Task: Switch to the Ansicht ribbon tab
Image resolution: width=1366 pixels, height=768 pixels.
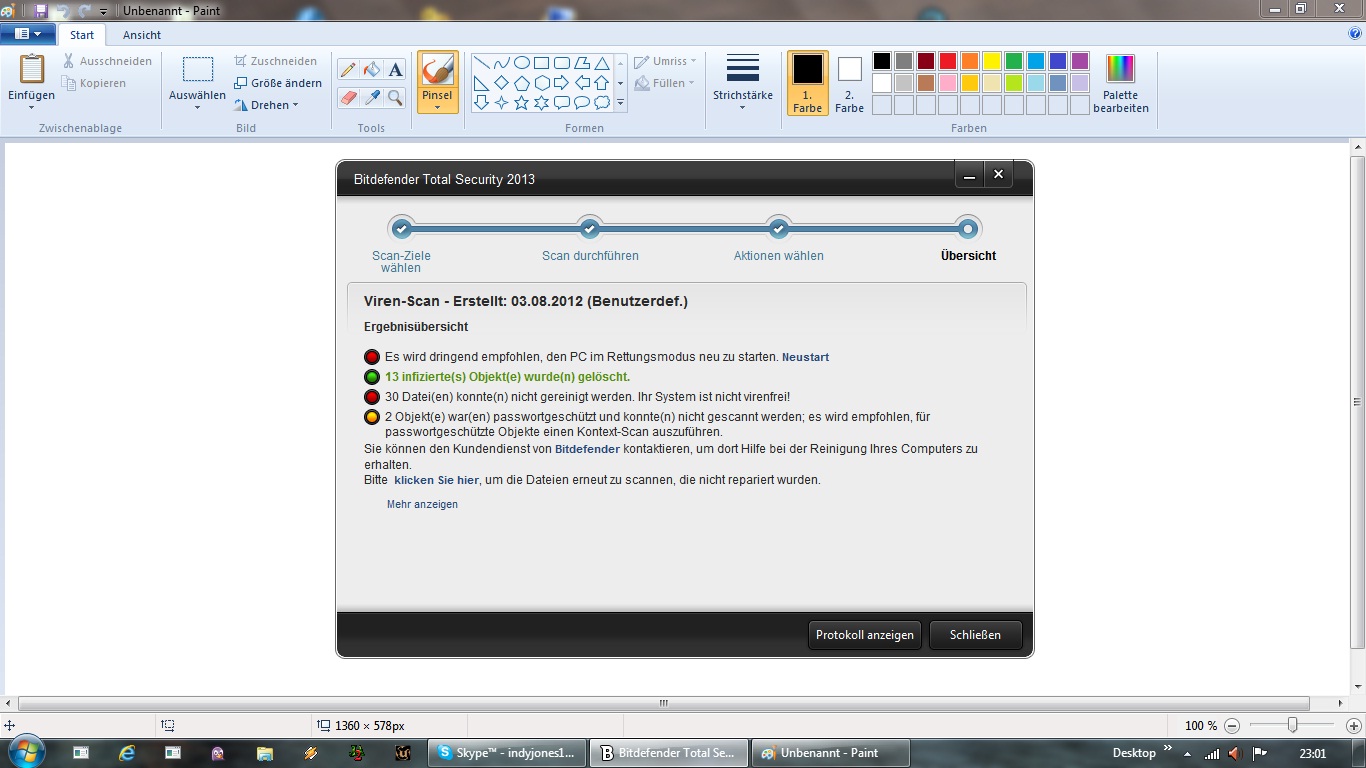Action: 142,35
